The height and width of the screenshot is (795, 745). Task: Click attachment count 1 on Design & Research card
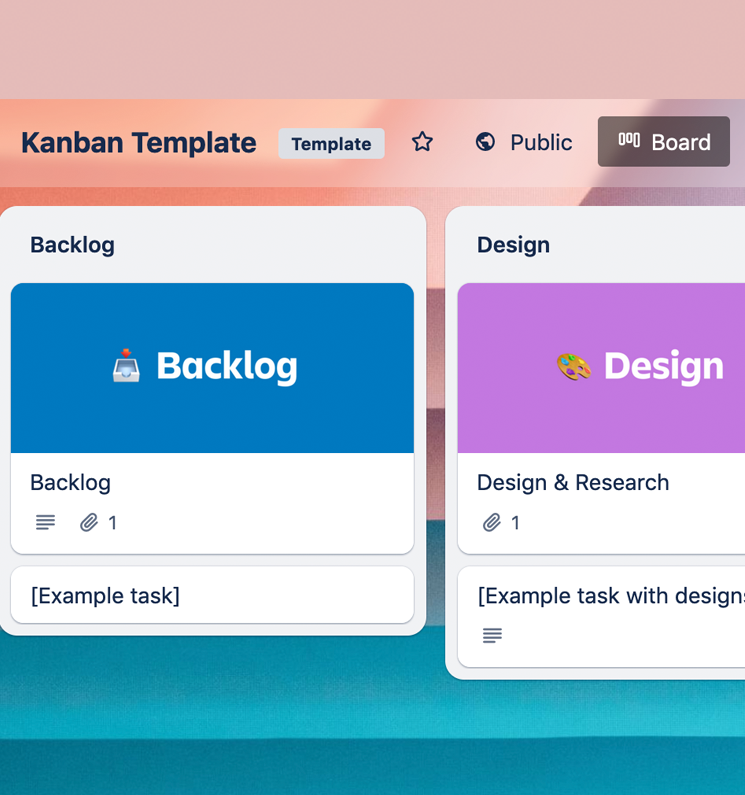coord(515,523)
